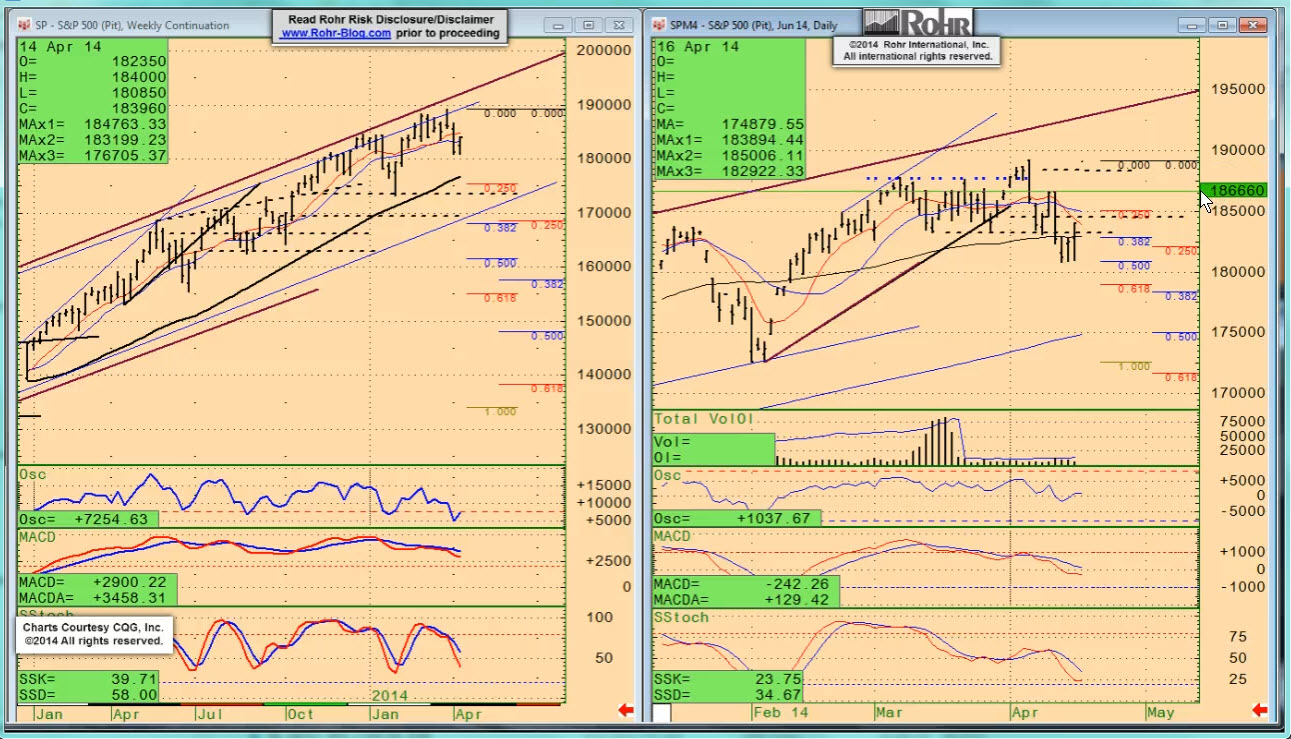
Task: Click the 16 Apr 14 date header
Action: 697,47
